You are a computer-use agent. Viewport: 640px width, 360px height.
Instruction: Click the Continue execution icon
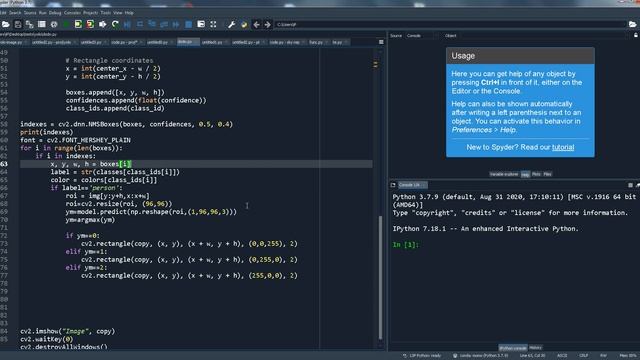click(x=176, y=24)
